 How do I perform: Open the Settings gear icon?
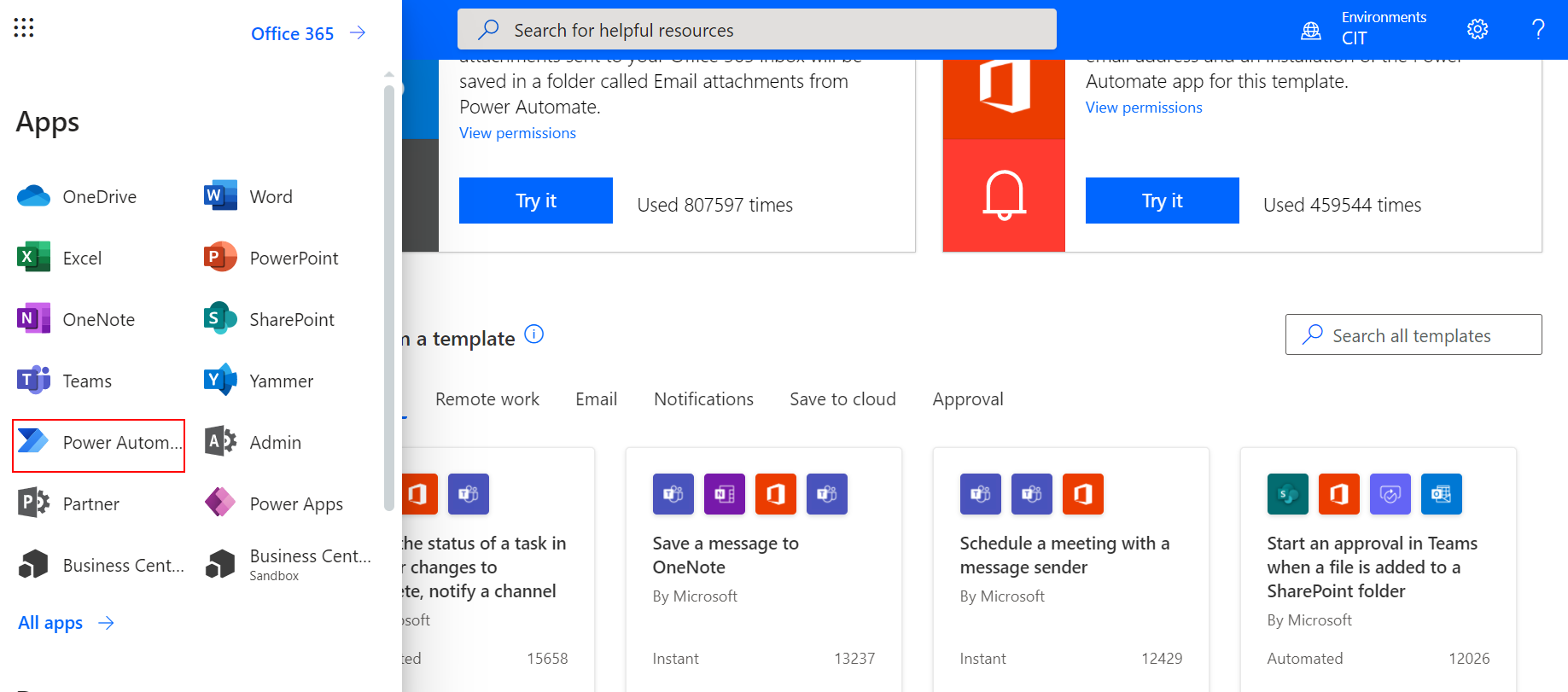click(x=1478, y=30)
